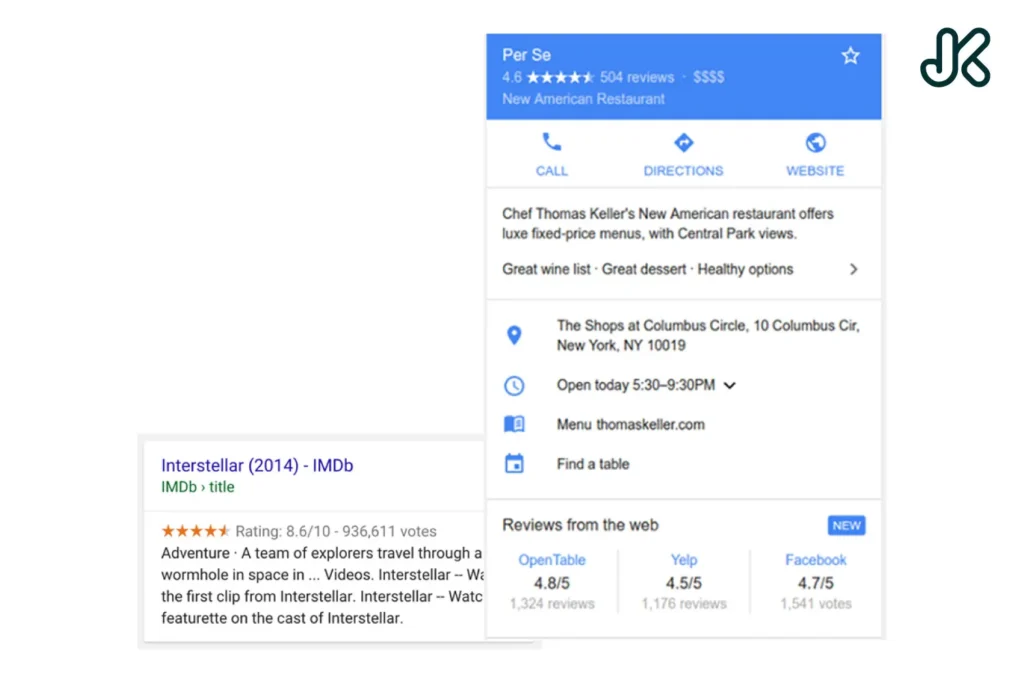1024x683 pixels.
Task: Click the calendar reservation icon
Action: [x=514, y=464]
